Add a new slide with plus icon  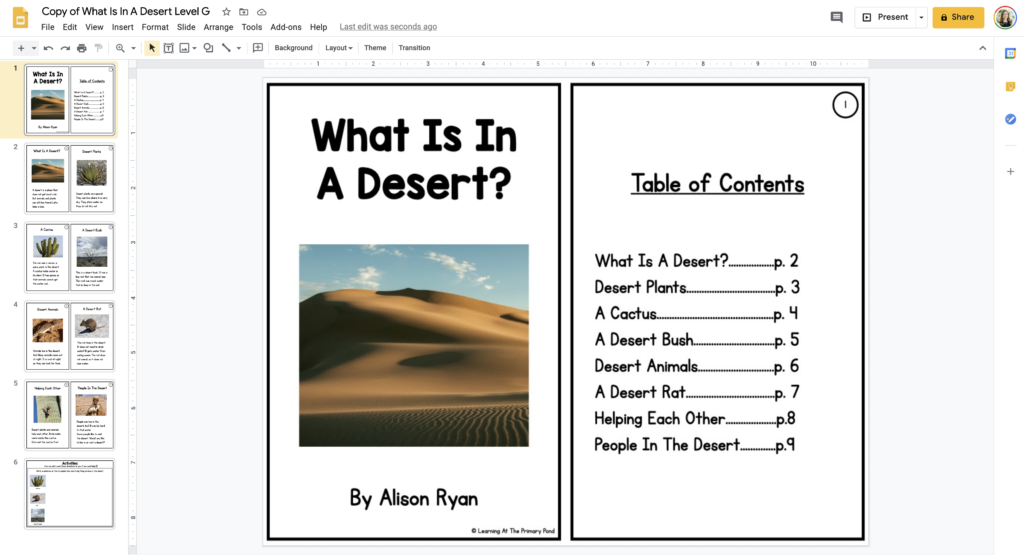pyautogui.click(x=21, y=48)
